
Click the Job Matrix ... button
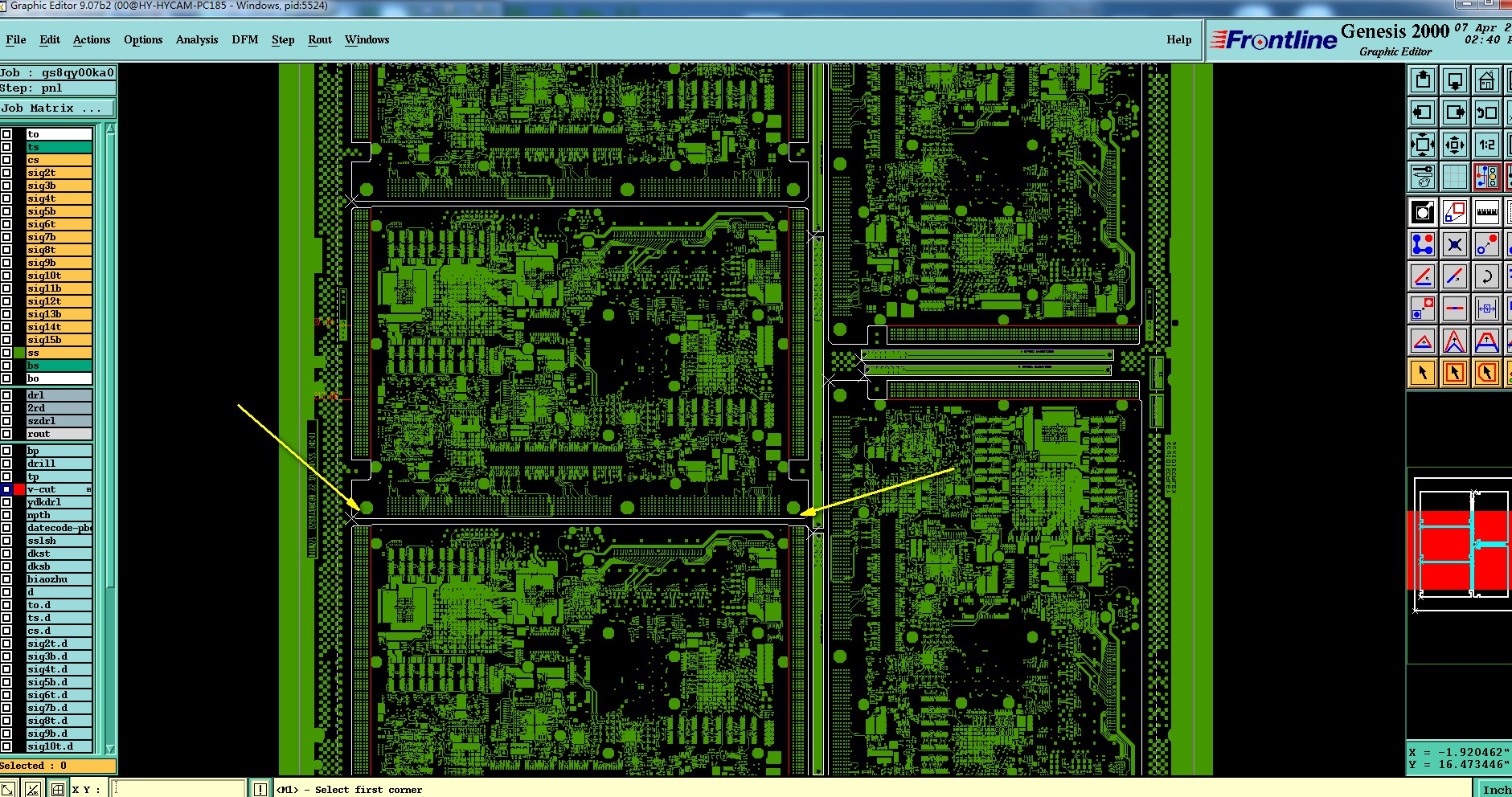point(58,108)
